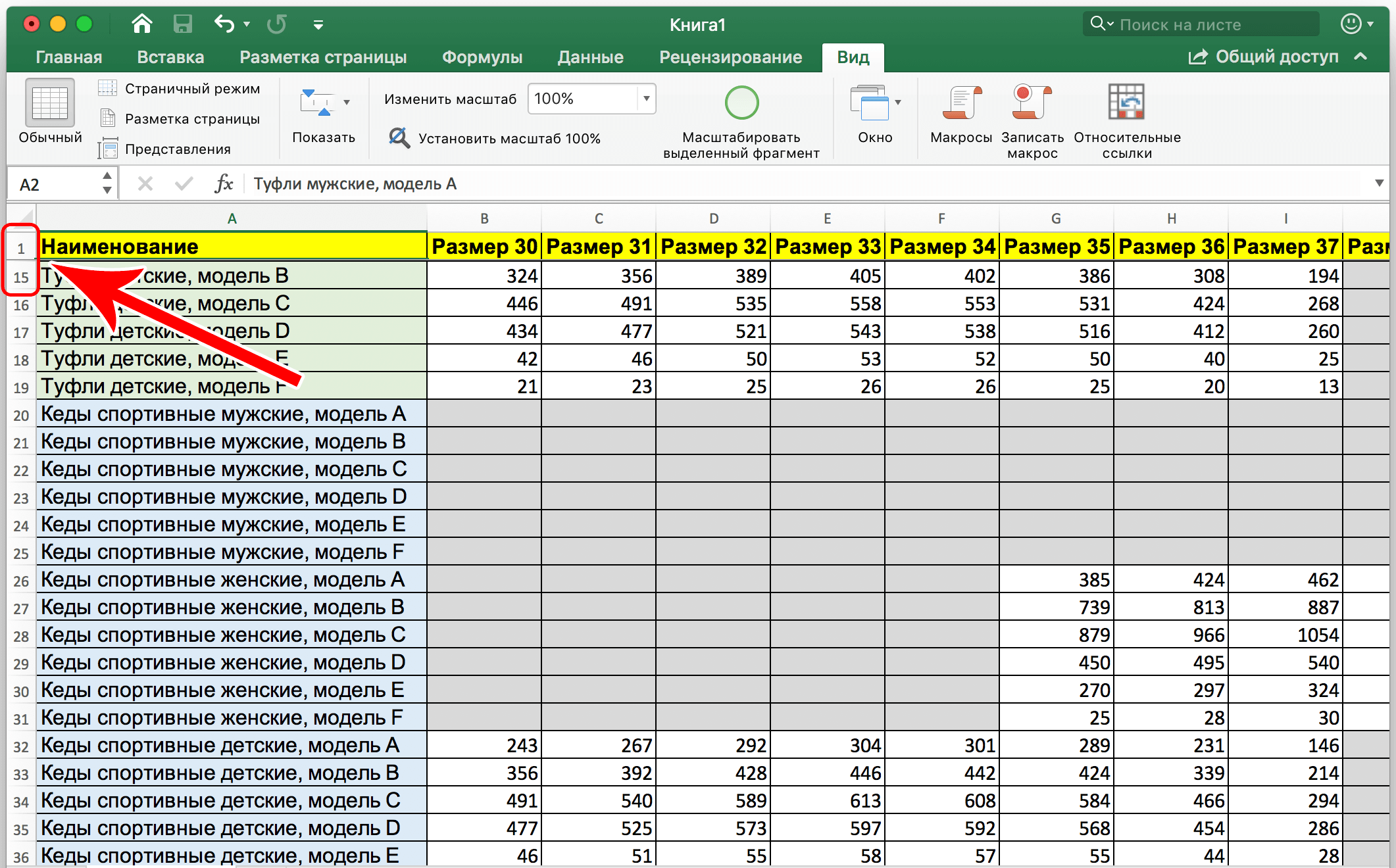The width and height of the screenshot is (1396, 868).
Task: Click the Размер 33 header cell
Action: click(x=828, y=247)
